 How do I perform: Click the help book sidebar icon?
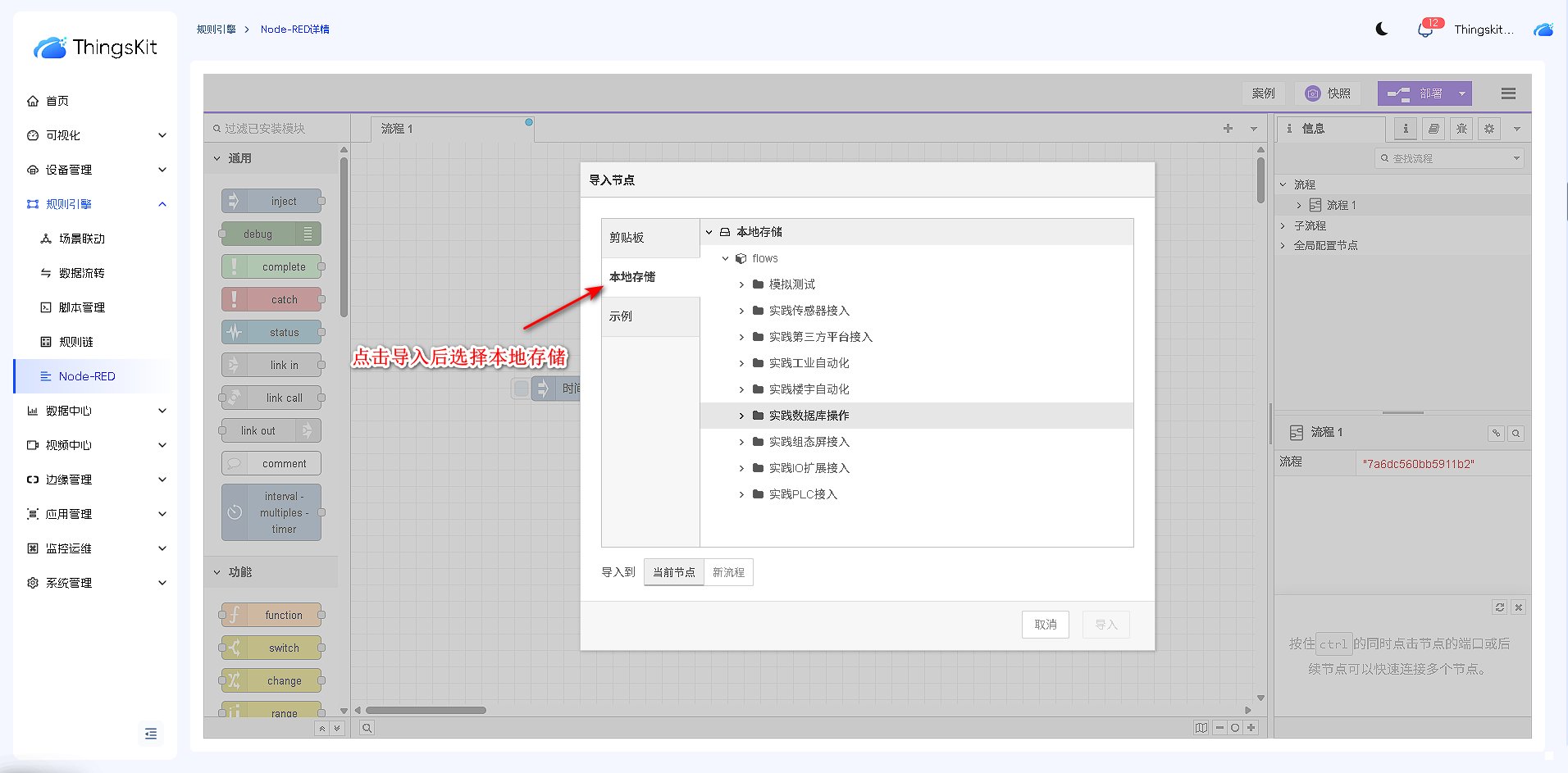pyautogui.click(x=1434, y=129)
